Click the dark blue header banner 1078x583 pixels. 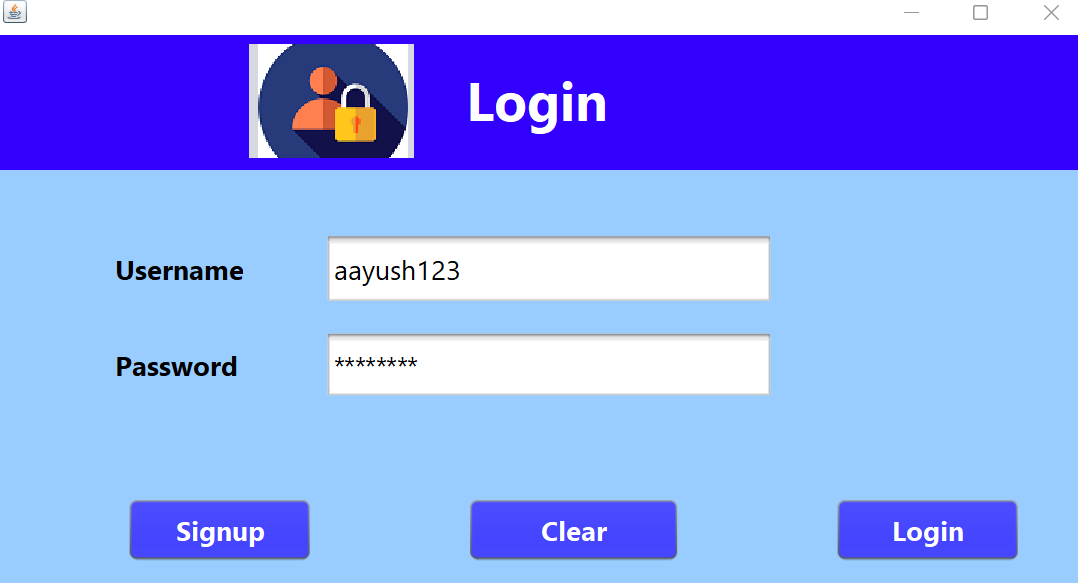coord(825,102)
